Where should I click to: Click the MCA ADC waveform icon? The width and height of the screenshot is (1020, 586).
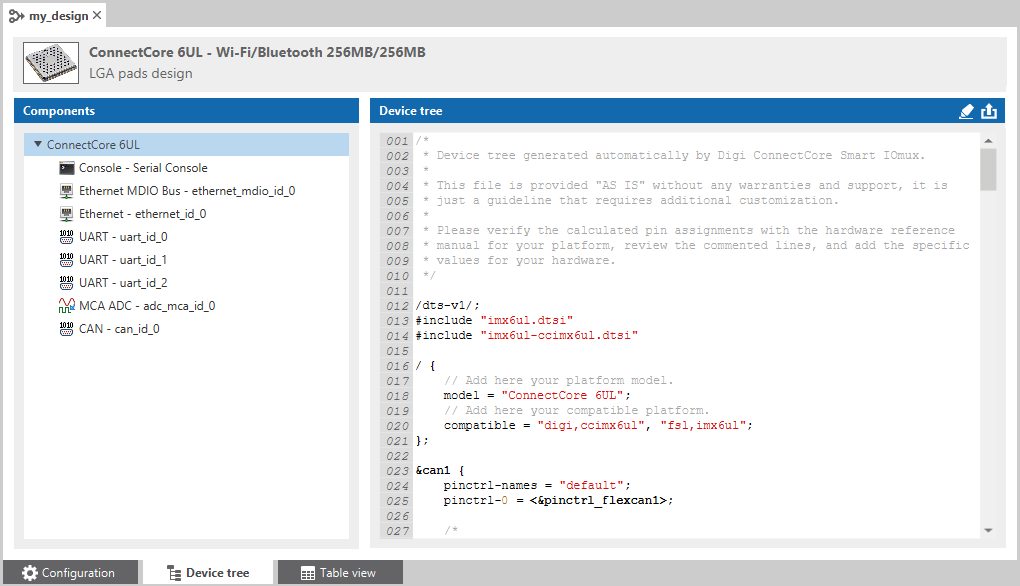[x=67, y=305]
